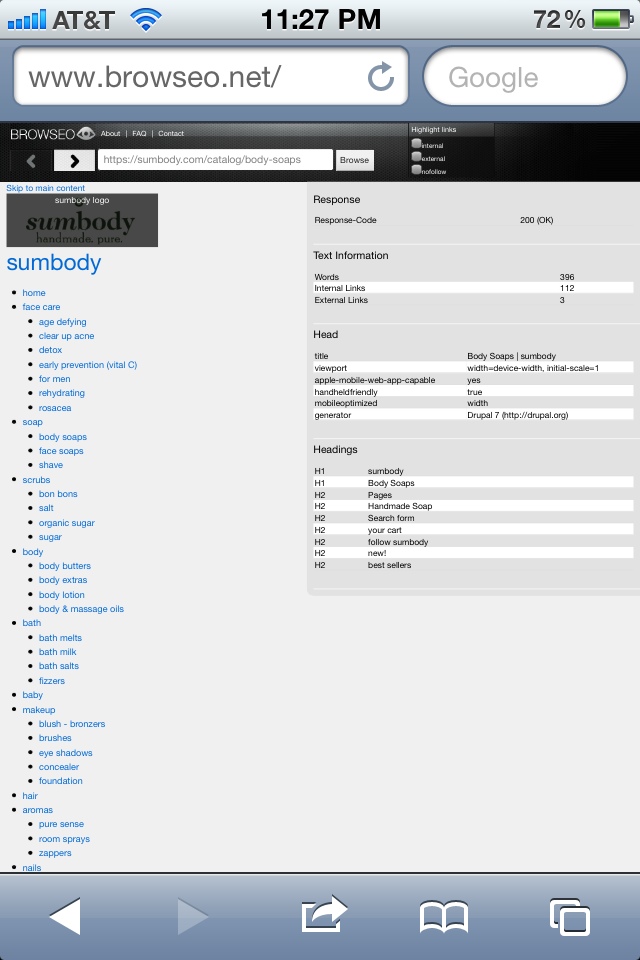Viewport: 640px width, 960px height.
Task: Tap the Safari reload page icon
Action: click(x=381, y=77)
